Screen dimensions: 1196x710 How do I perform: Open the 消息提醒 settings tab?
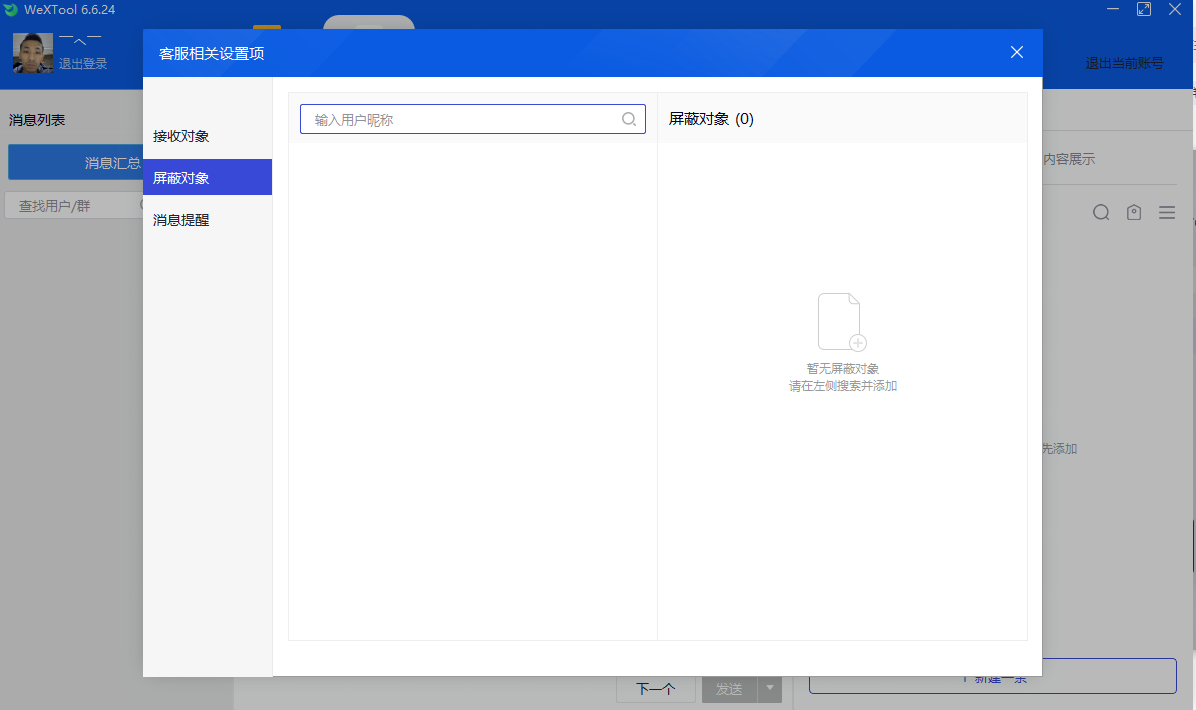pos(181,220)
